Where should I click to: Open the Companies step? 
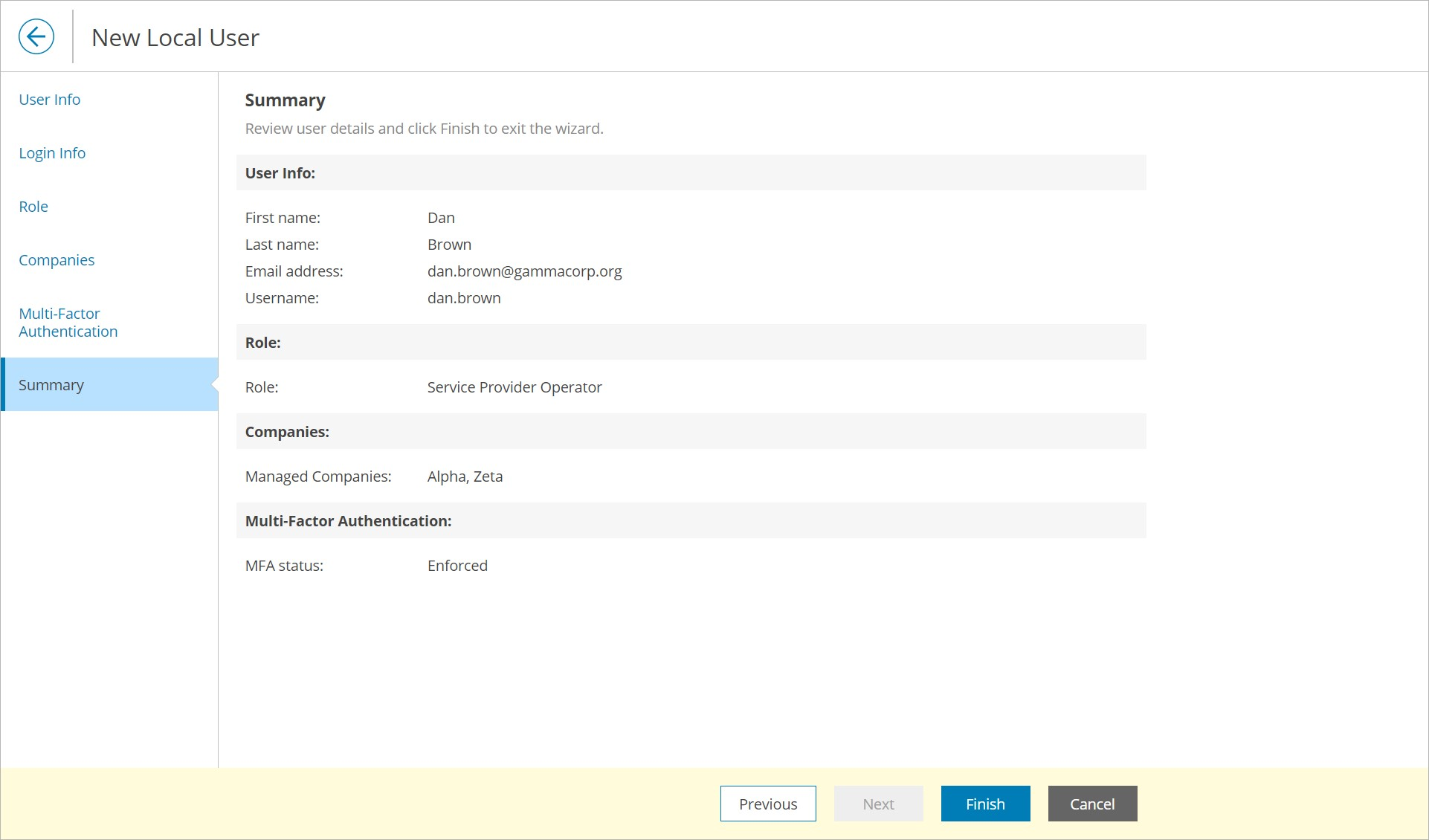[57, 260]
